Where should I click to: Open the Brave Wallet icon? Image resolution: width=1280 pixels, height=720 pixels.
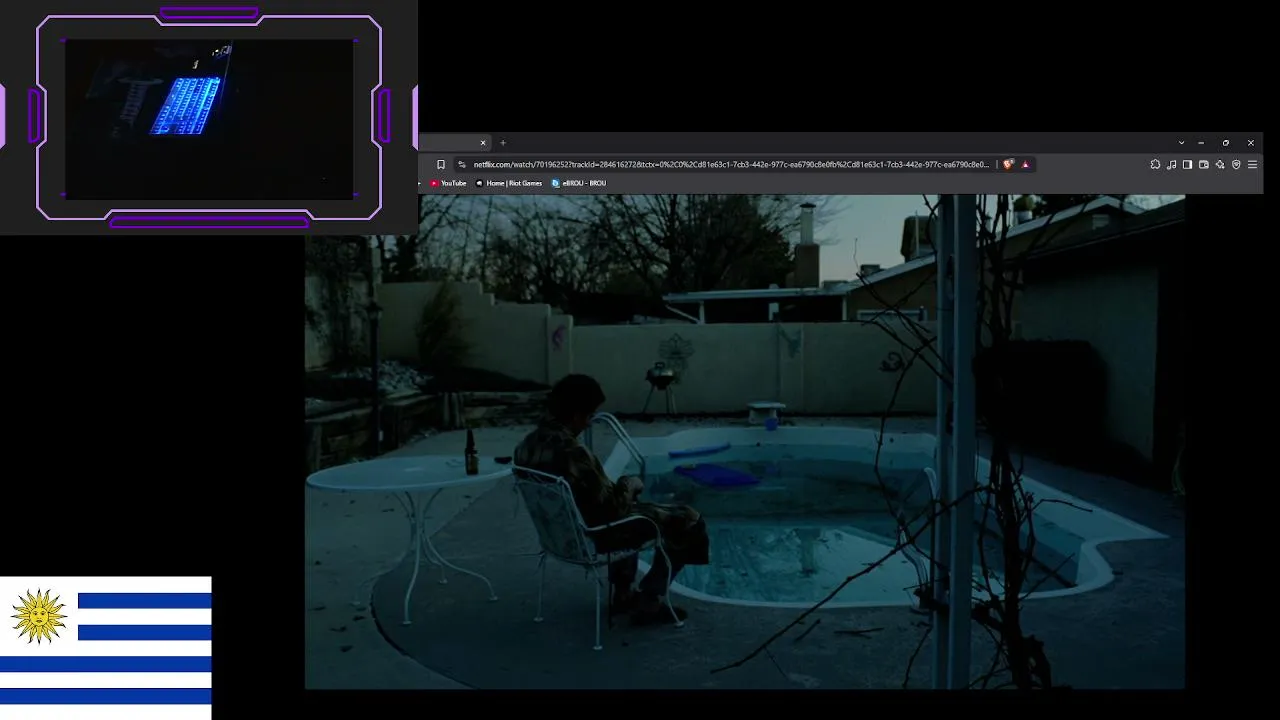[x=1203, y=164]
